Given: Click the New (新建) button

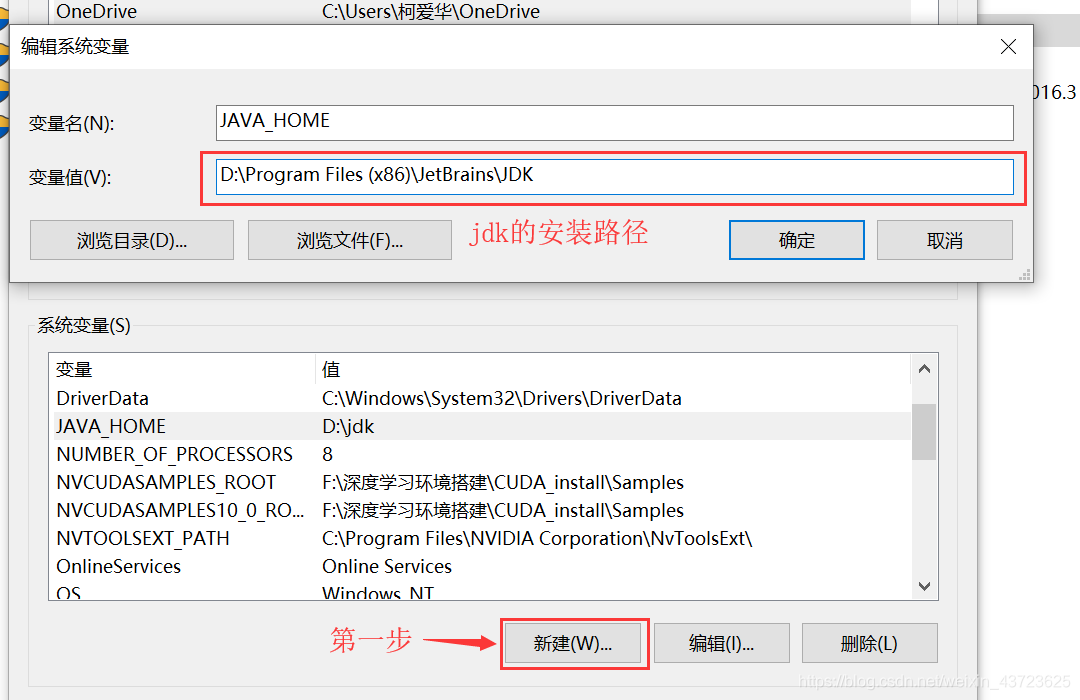Looking at the screenshot, I should point(573,643).
